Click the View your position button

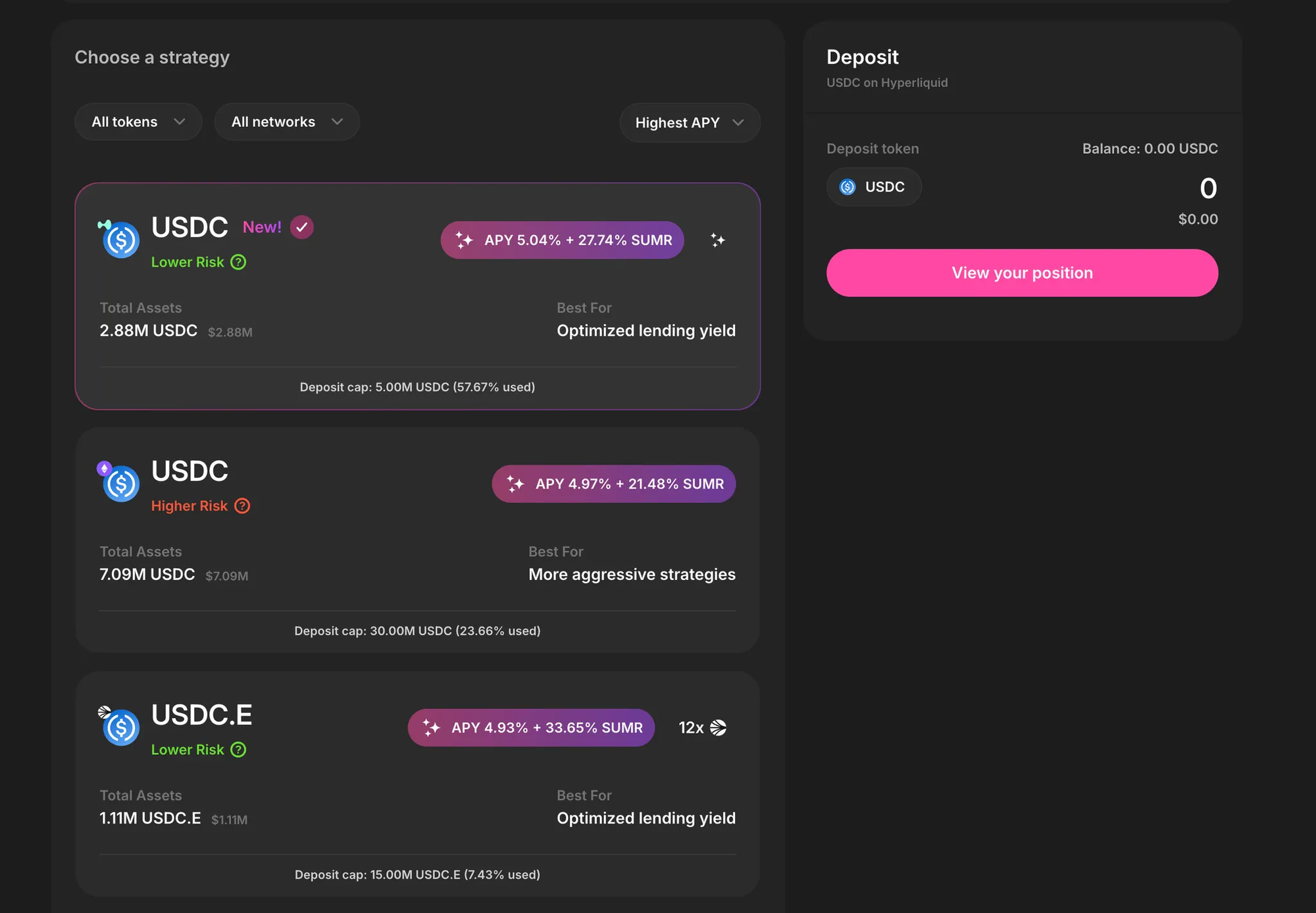(1022, 273)
